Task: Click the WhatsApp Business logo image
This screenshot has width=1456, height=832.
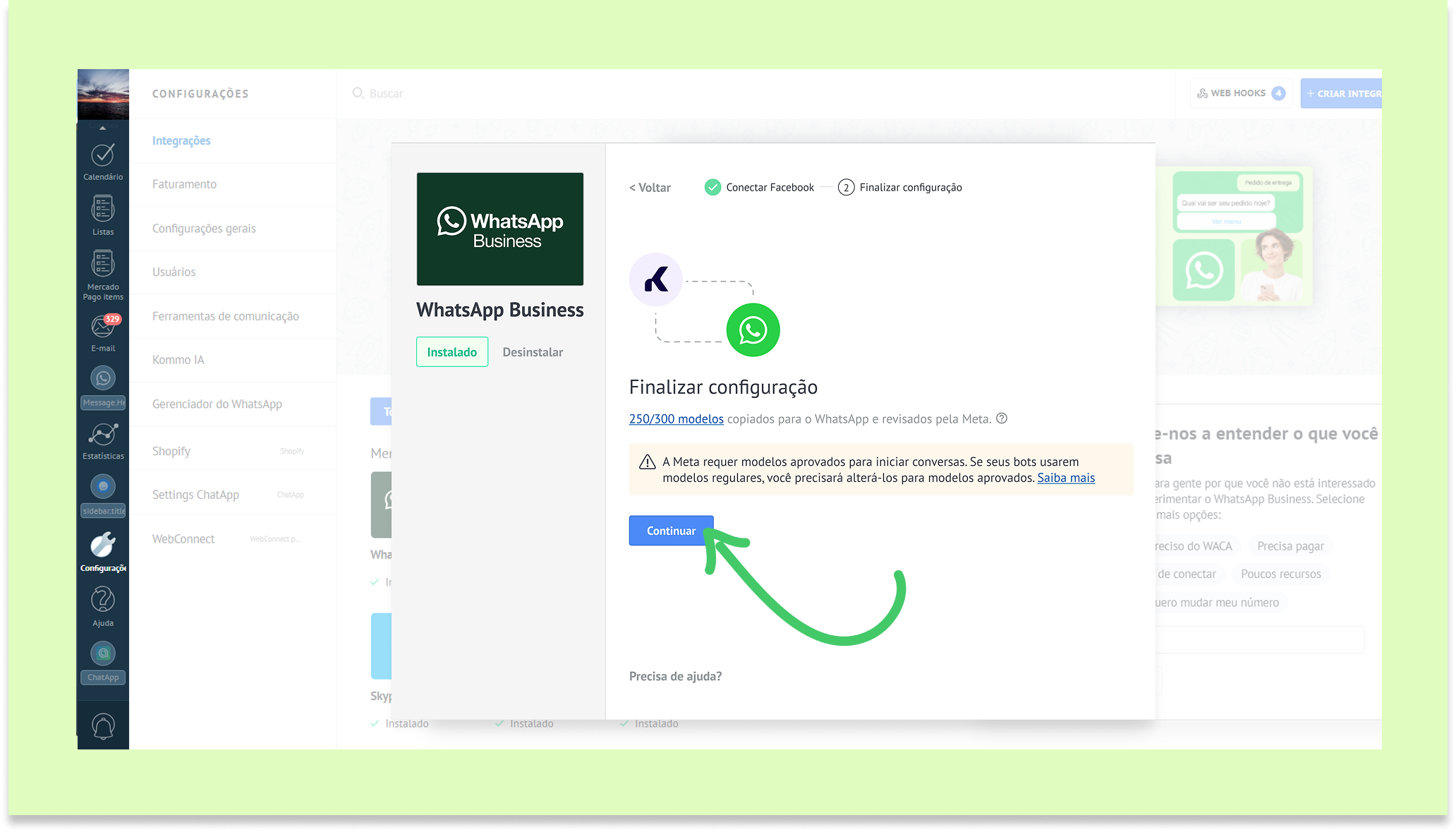Action: pyautogui.click(x=500, y=229)
